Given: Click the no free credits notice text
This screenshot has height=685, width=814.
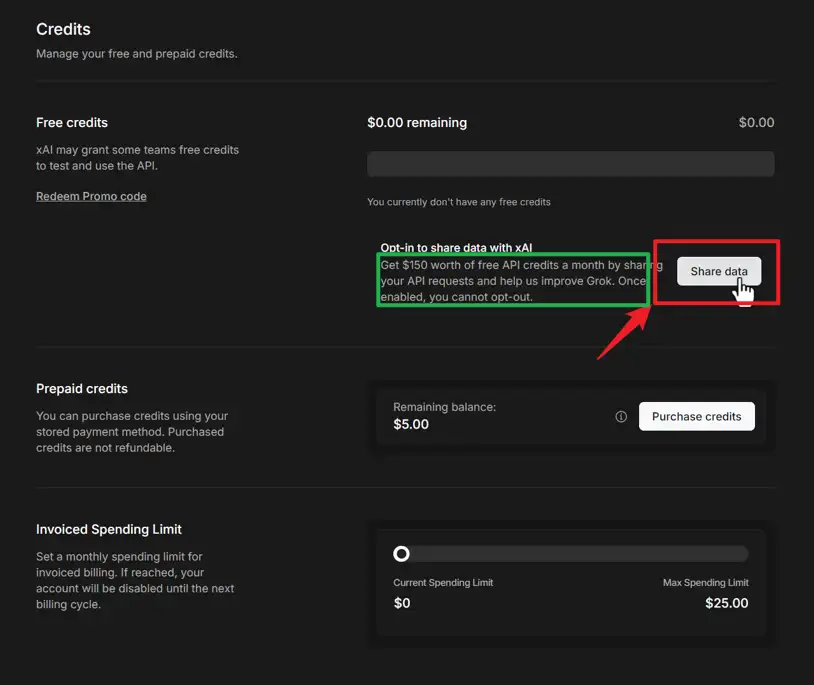Looking at the screenshot, I should (x=458, y=202).
